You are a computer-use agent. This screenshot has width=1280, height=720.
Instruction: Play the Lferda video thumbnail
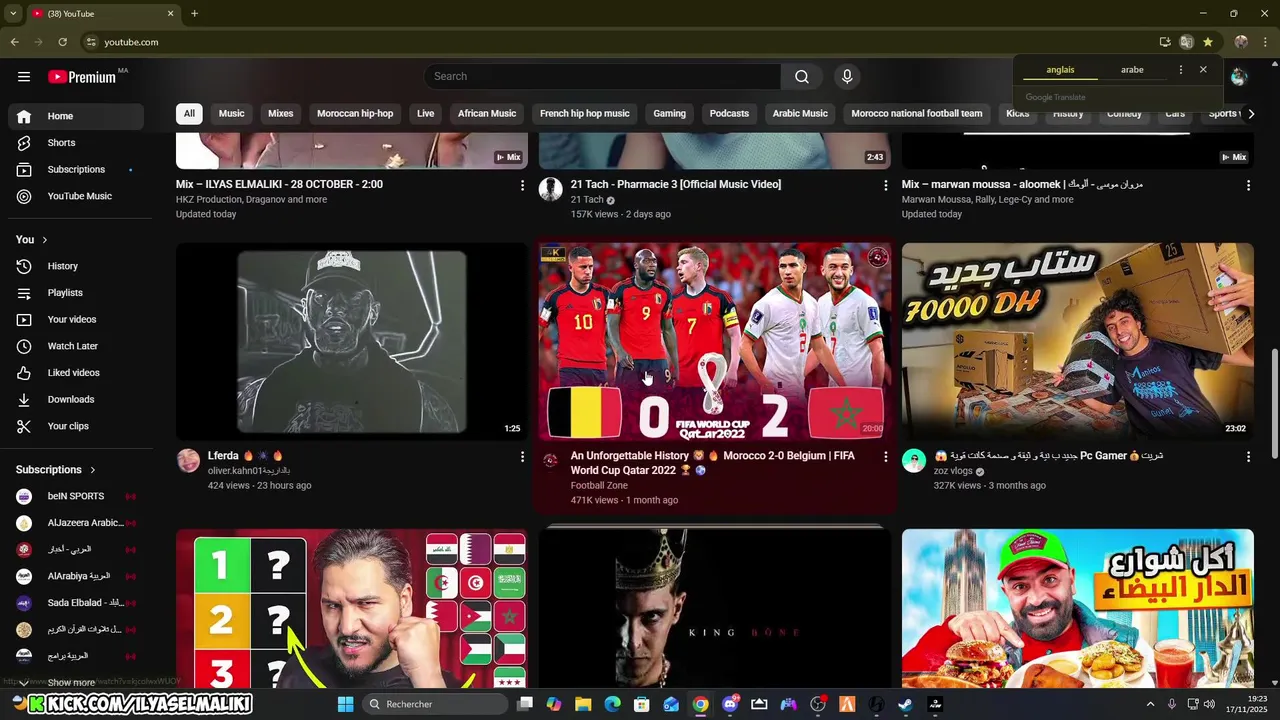pos(352,341)
